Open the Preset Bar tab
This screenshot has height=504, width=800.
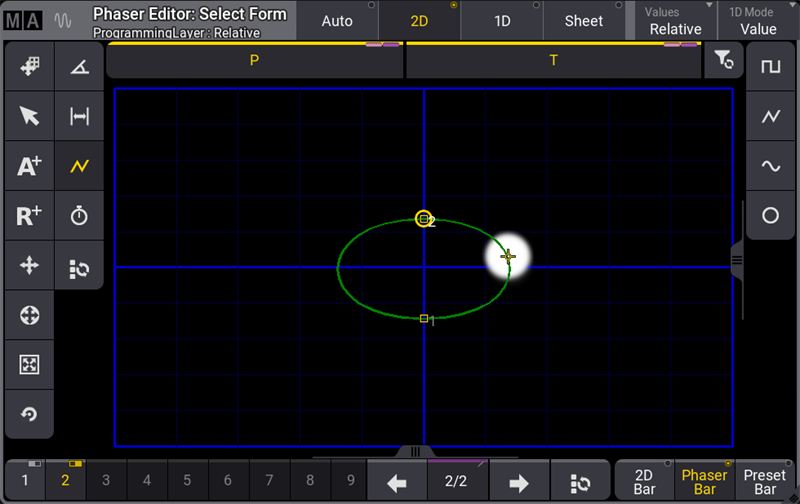(764, 482)
